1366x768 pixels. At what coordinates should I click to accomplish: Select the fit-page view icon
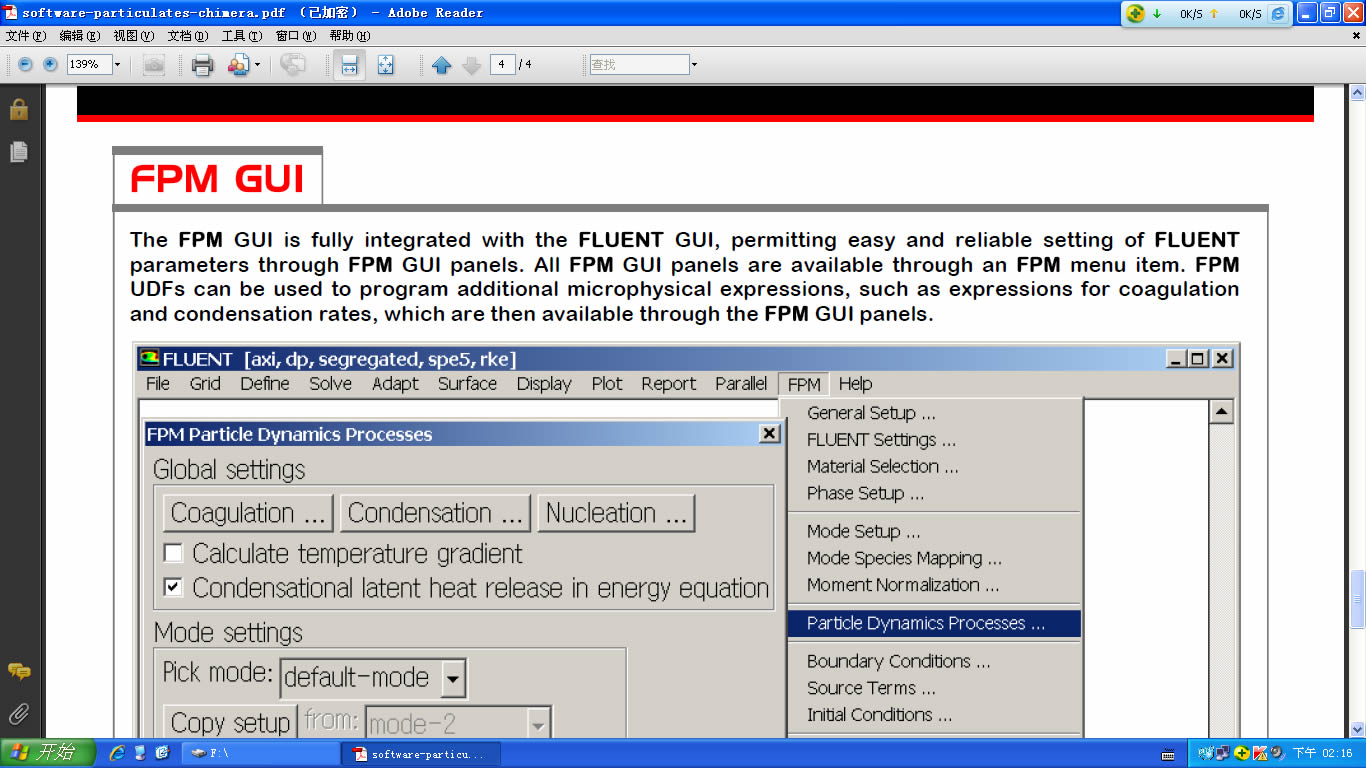(x=384, y=65)
